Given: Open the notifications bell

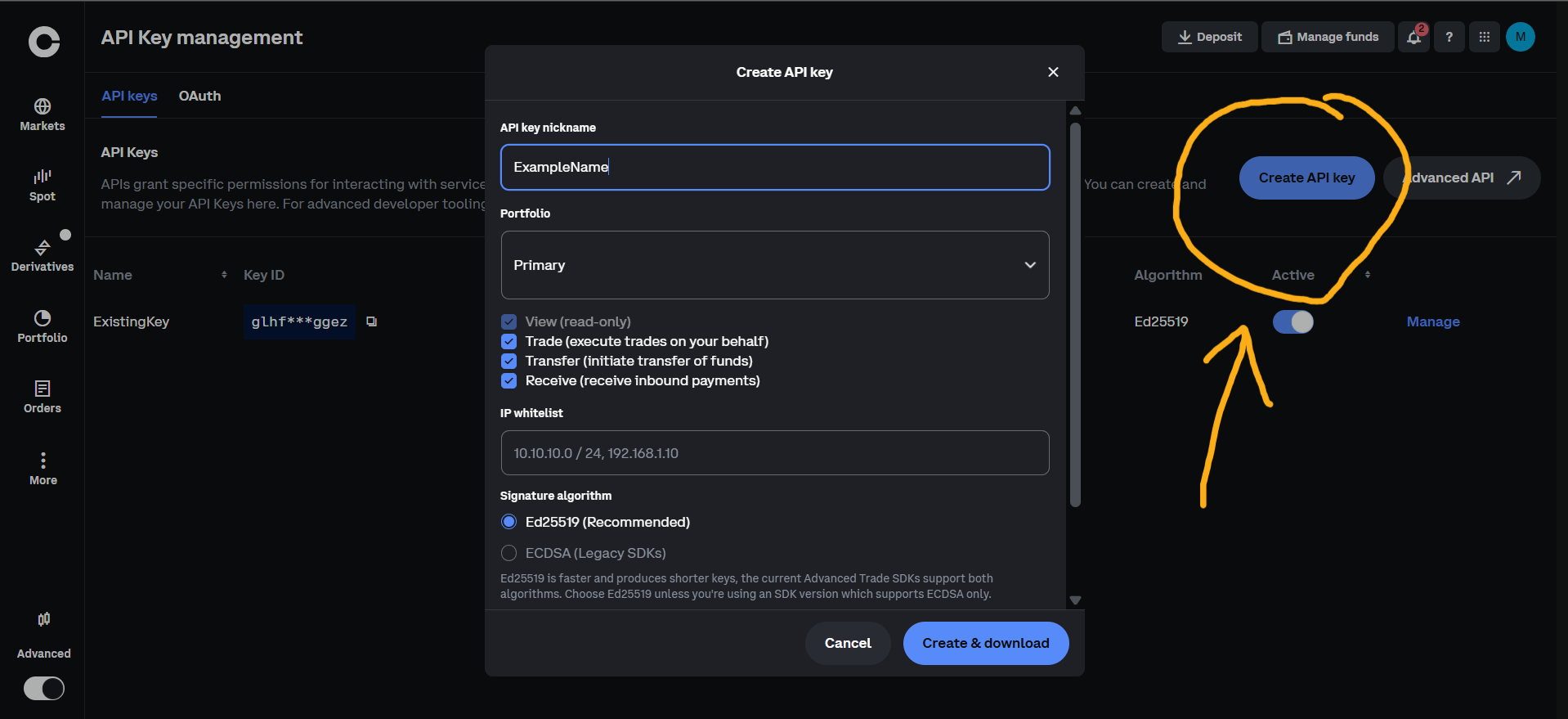Looking at the screenshot, I should coord(1414,37).
